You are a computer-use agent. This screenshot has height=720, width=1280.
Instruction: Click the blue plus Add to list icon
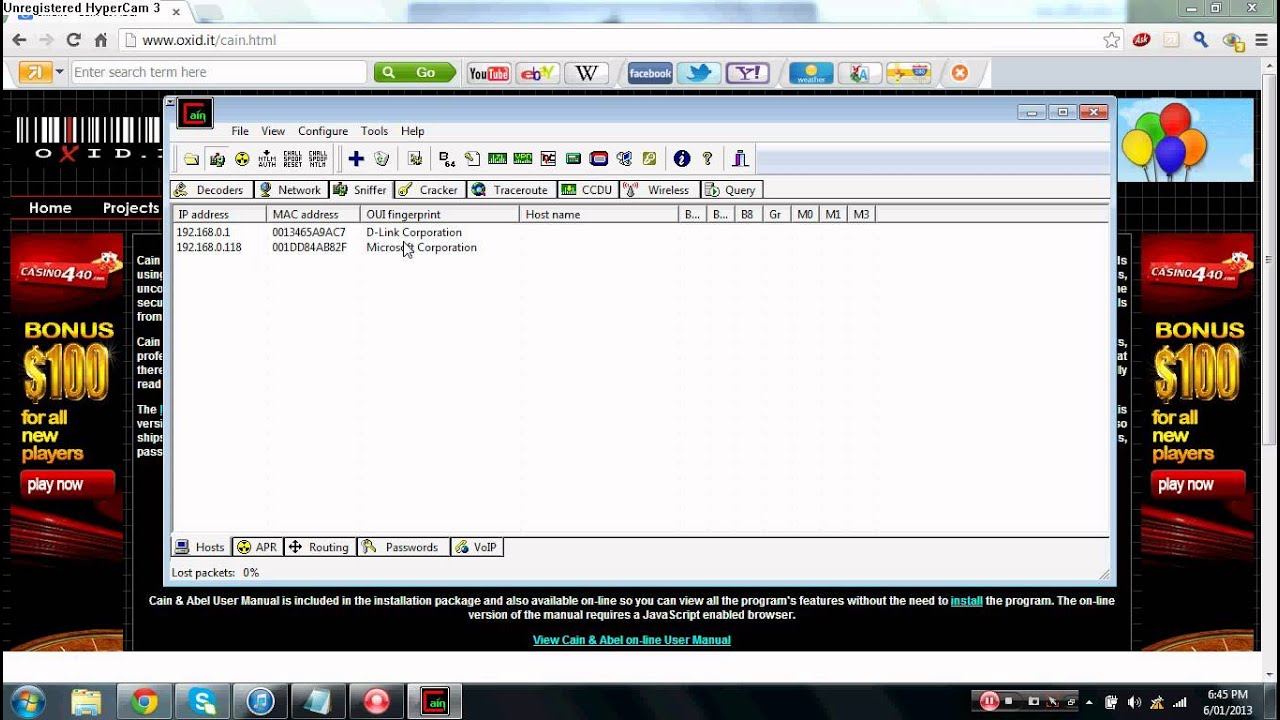pyautogui.click(x=356, y=159)
